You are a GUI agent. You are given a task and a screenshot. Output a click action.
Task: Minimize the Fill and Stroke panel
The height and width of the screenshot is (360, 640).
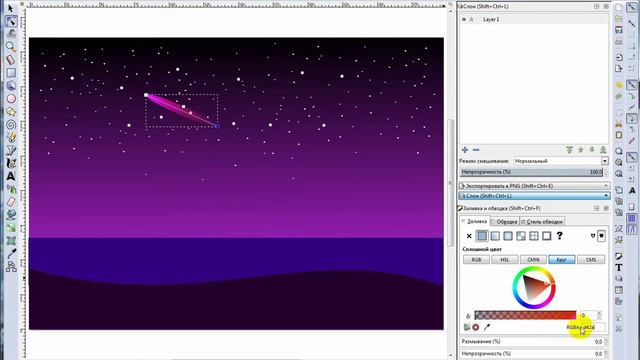[596, 208]
